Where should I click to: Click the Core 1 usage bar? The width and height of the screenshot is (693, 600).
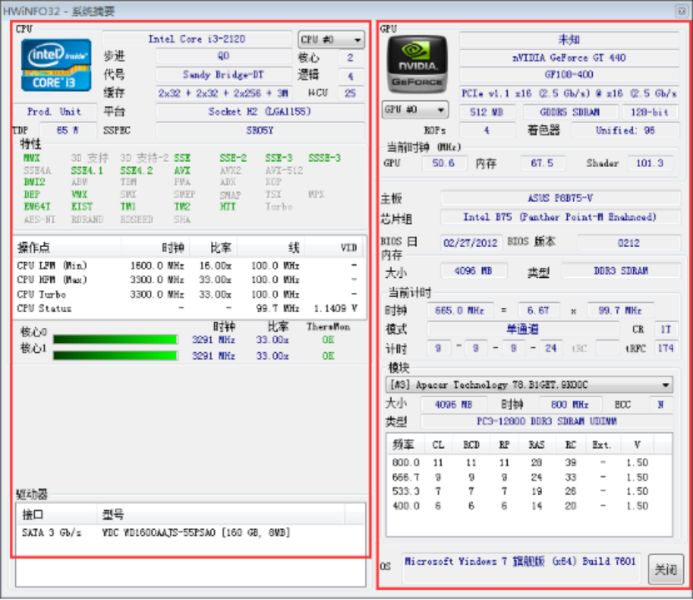(115, 355)
